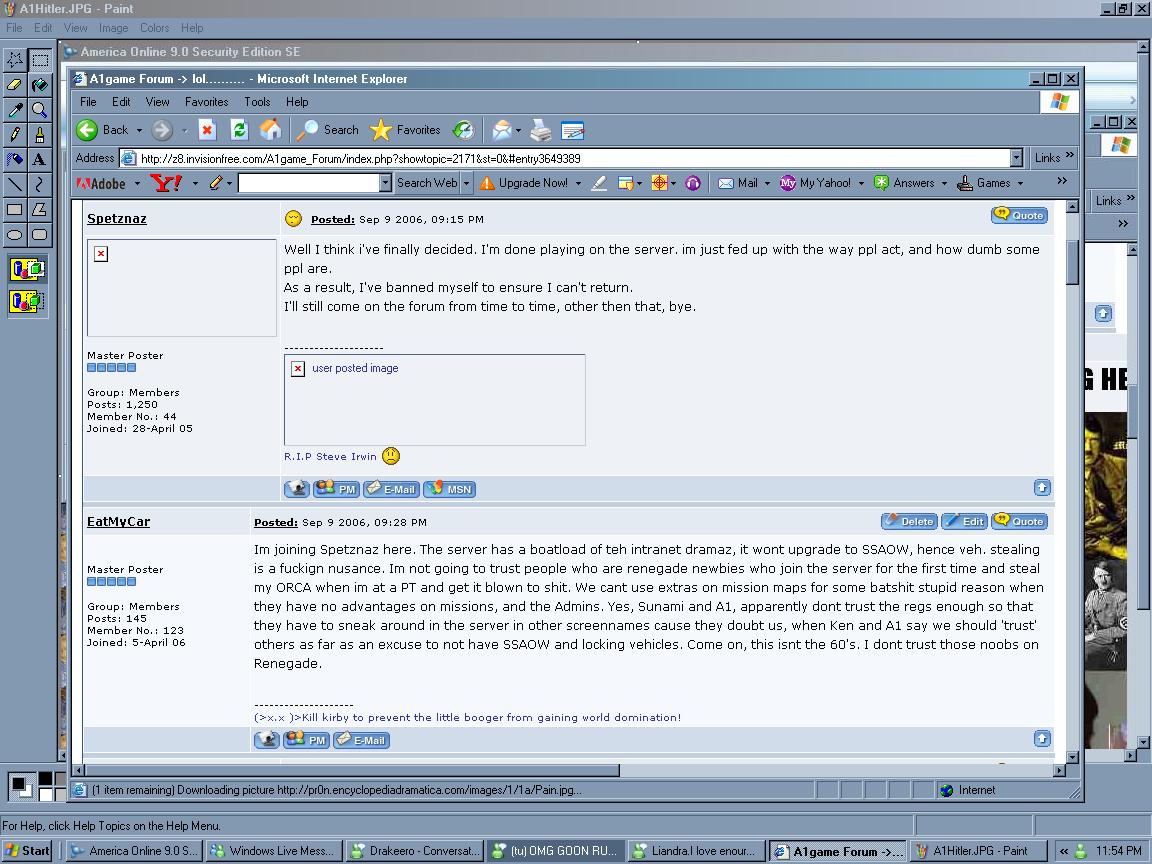Open the EatMyCar username link
The image size is (1152, 864).
coord(118,522)
